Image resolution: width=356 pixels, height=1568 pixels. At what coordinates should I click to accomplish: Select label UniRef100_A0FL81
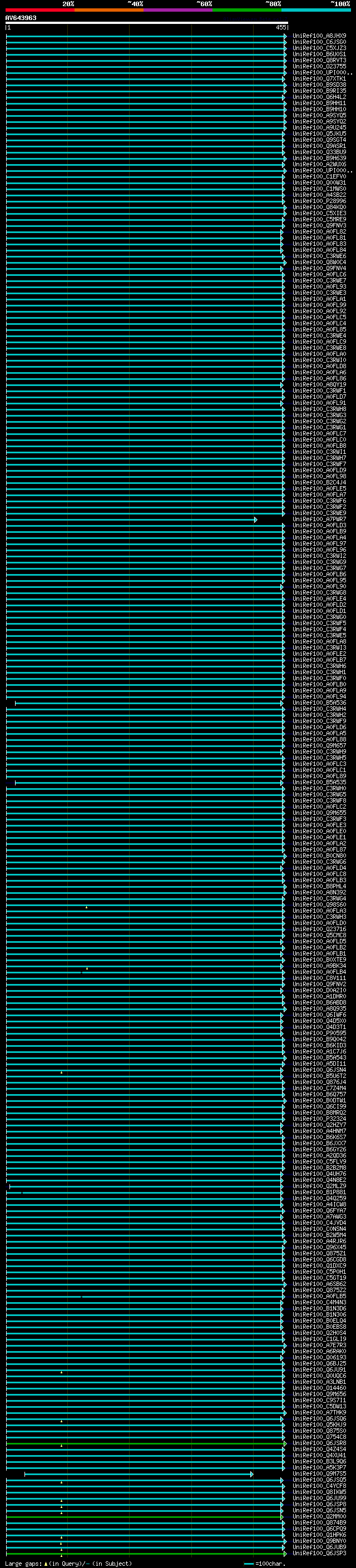[x=319, y=238]
